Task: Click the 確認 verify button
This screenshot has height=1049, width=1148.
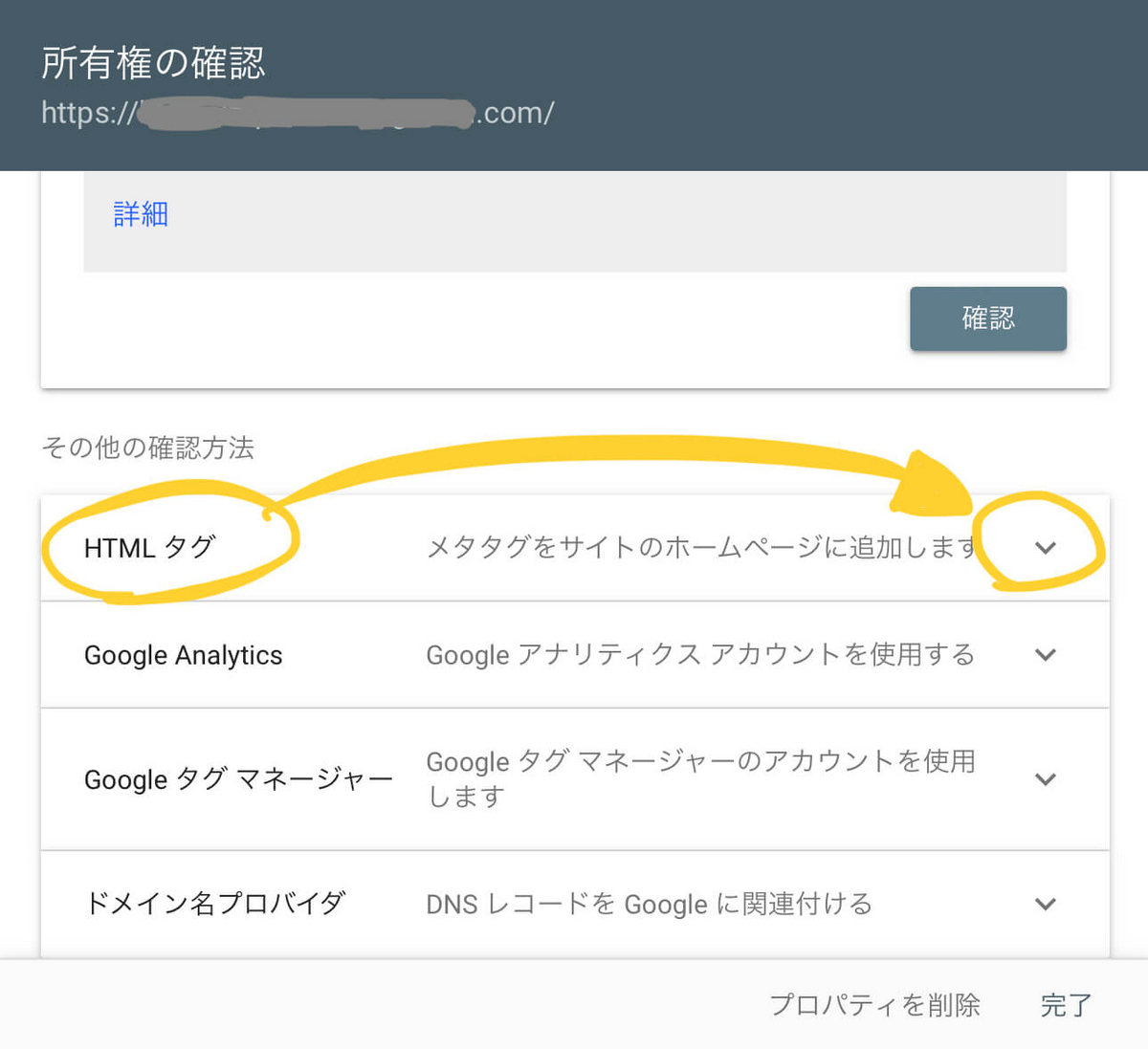Action: [x=988, y=318]
